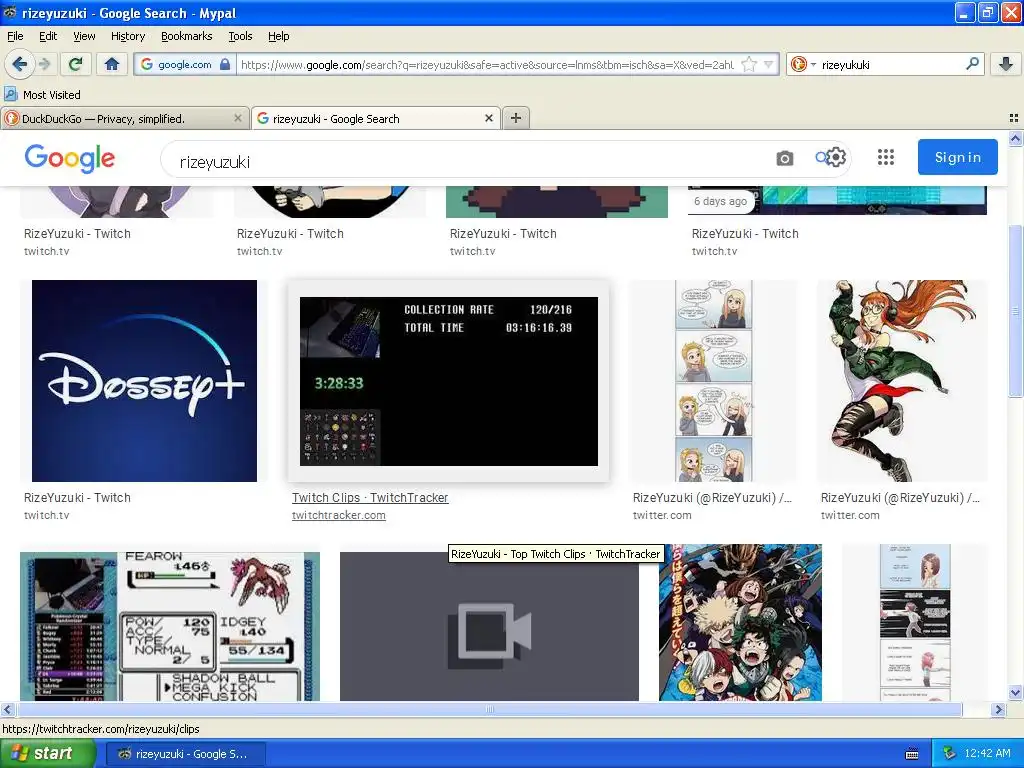Viewport: 1024px width, 768px height.
Task: Open the Dossey+ image thumbnail
Action: [144, 381]
